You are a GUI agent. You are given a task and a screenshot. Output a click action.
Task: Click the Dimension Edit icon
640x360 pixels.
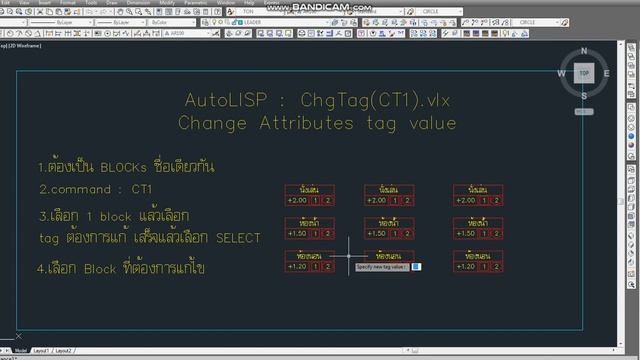click(137, 33)
